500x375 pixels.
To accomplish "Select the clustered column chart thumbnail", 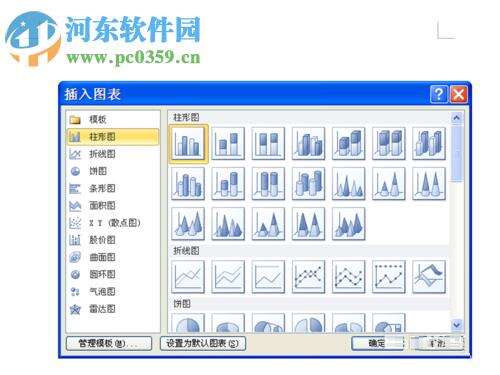I will click(188, 143).
